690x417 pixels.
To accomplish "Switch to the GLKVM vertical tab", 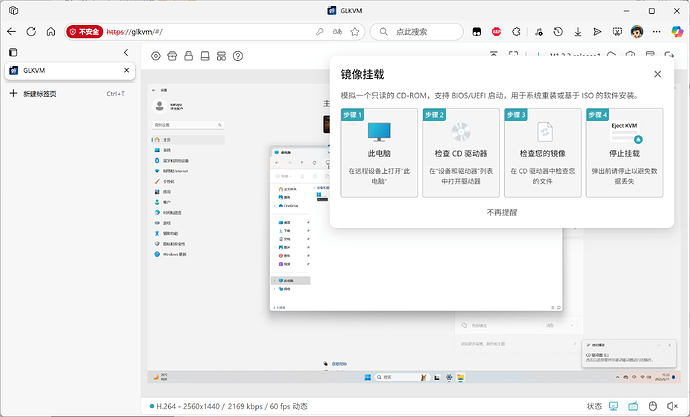I will 60,71.
